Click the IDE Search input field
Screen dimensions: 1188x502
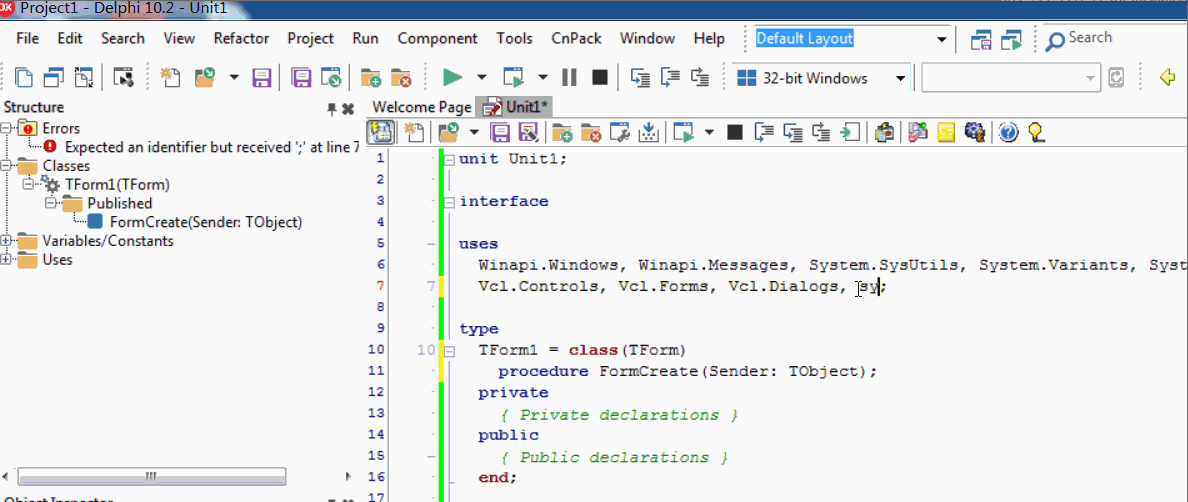pos(1112,38)
